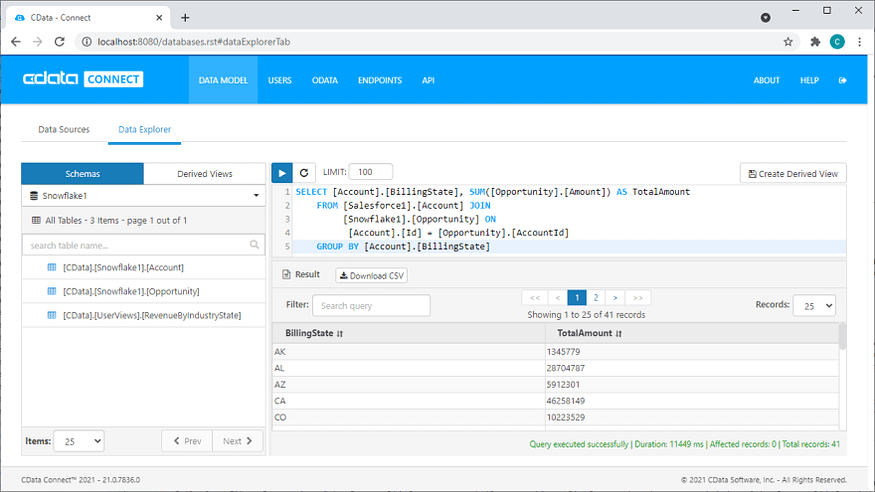Screen dimensions: 875x492
Task: Go to previous results page
Action: [557, 298]
